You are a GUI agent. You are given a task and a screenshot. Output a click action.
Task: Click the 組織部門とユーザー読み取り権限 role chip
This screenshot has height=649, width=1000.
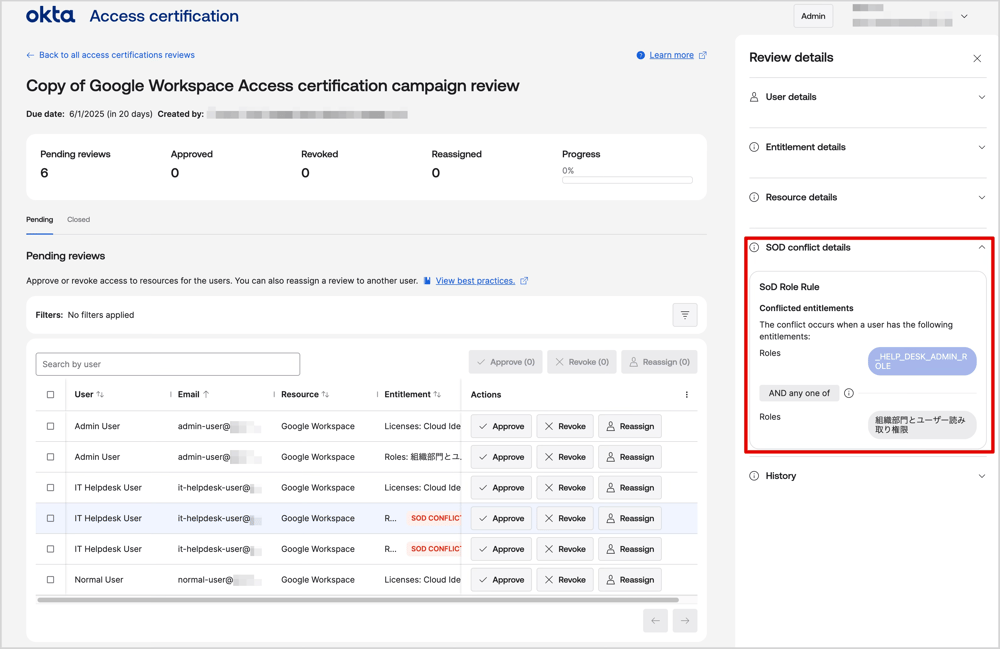pos(922,425)
